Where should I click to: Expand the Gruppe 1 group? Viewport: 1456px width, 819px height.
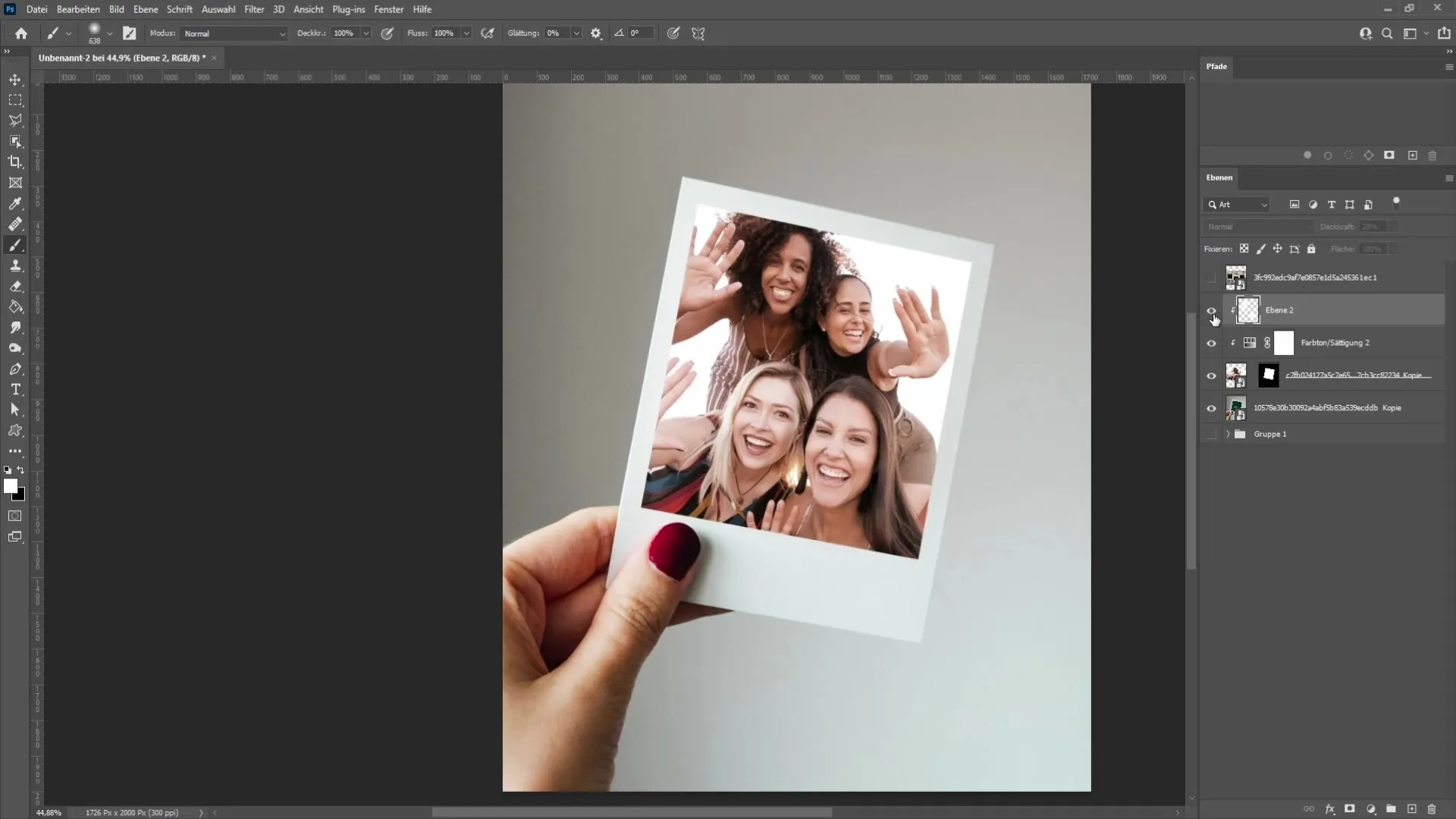click(x=1228, y=435)
